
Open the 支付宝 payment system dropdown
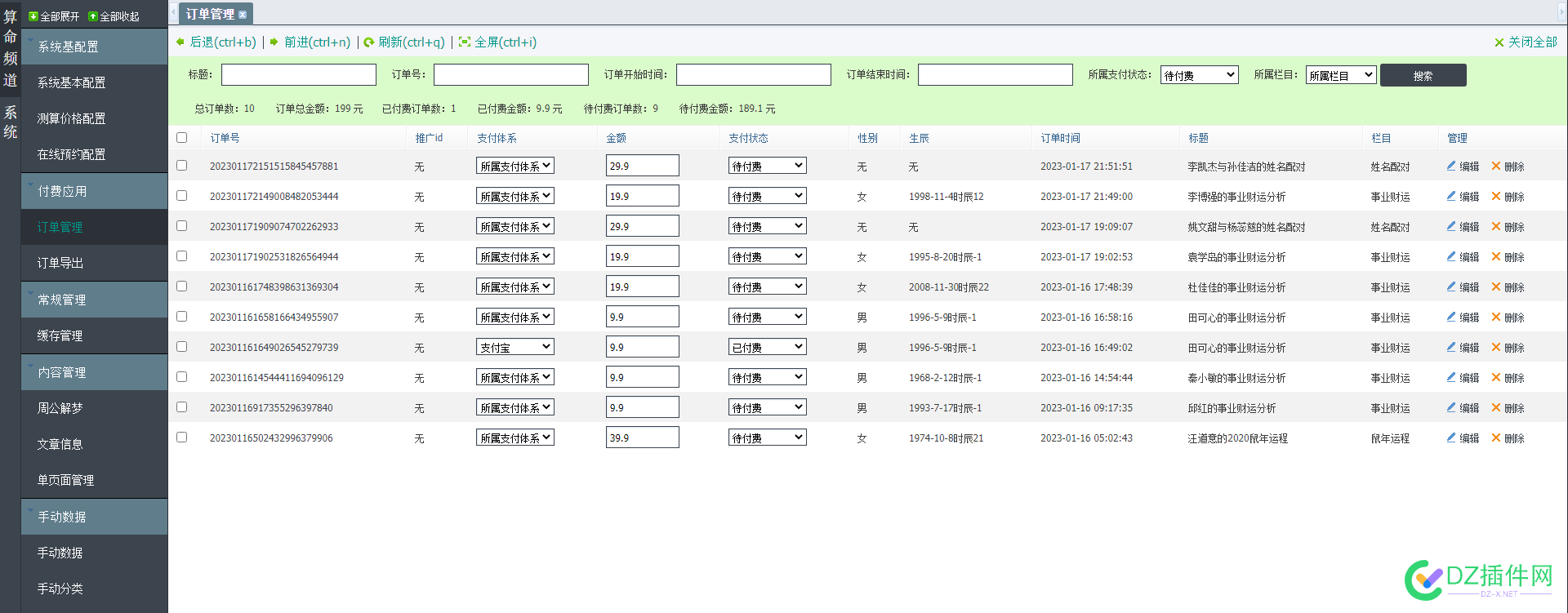[514, 347]
